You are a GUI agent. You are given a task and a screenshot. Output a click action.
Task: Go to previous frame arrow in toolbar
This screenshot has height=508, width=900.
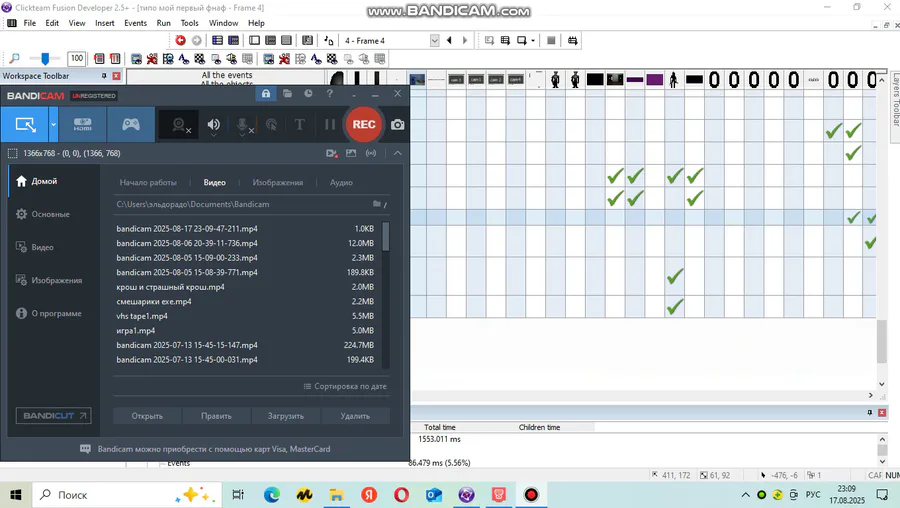(x=449, y=40)
